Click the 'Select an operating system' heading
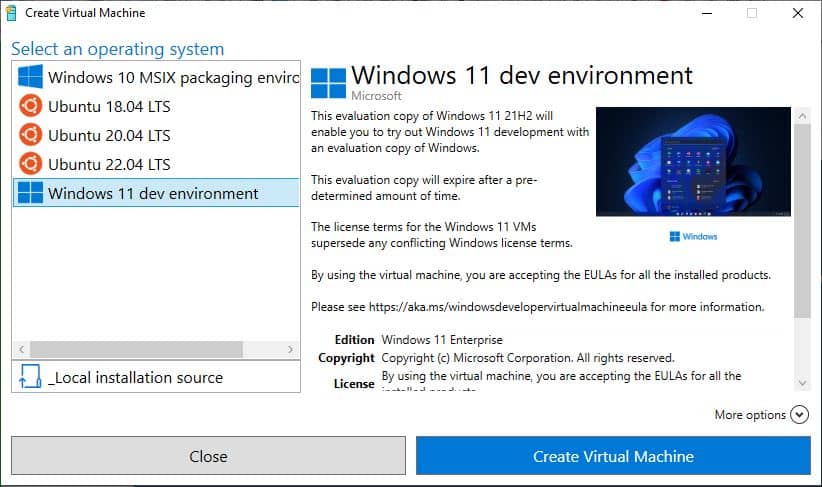 pyautogui.click(x=117, y=49)
